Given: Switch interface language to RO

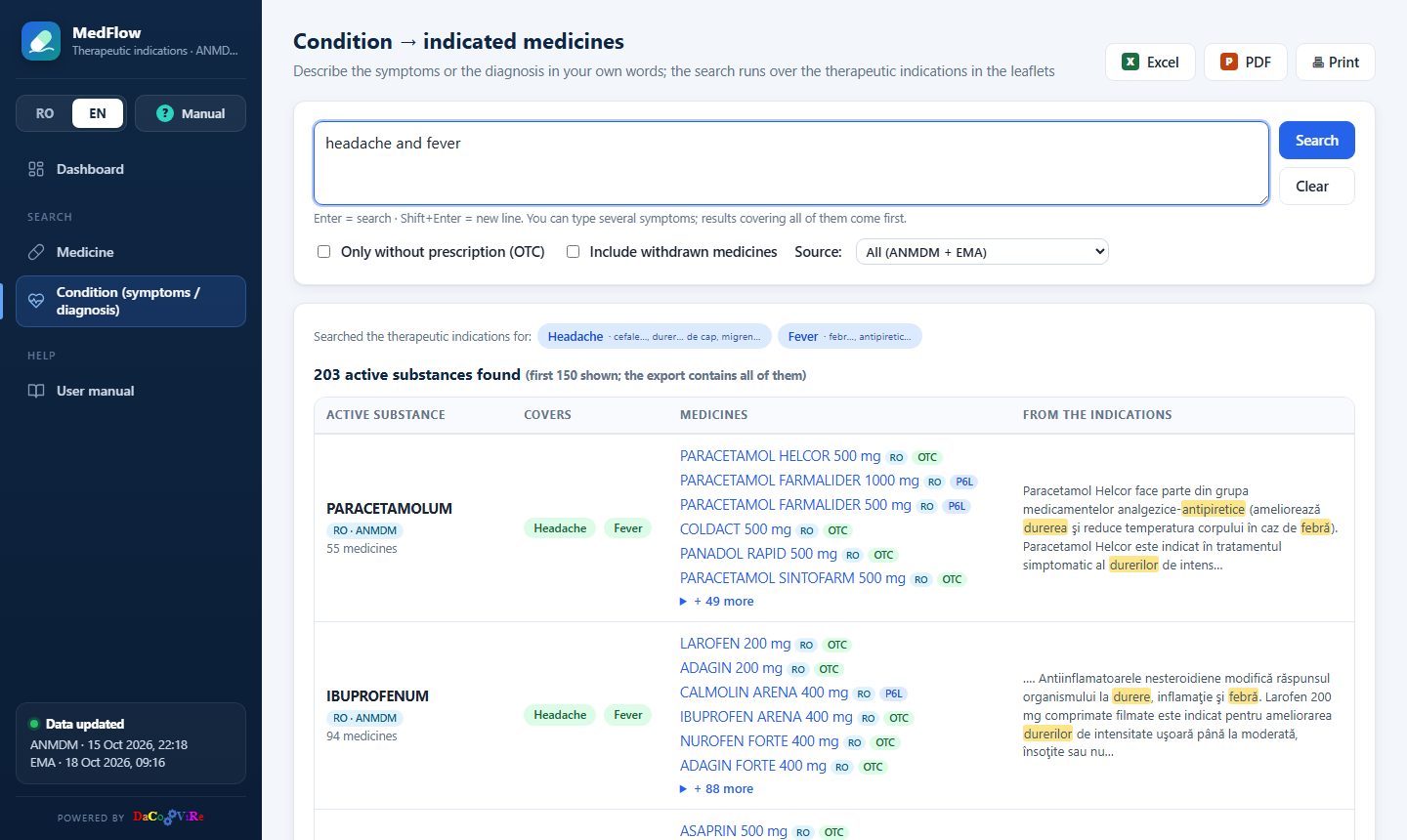Looking at the screenshot, I should click(x=45, y=113).
